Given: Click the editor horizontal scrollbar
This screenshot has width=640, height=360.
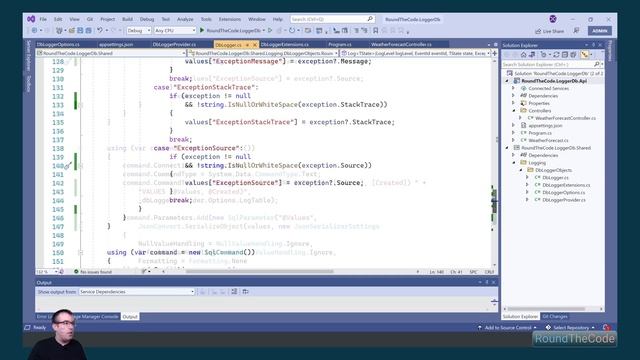Looking at the screenshot, I should [260, 271].
